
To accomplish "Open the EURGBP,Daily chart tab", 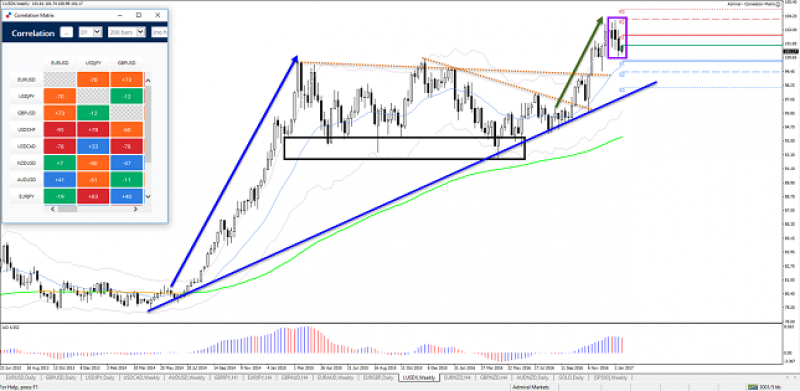I will [378, 378].
